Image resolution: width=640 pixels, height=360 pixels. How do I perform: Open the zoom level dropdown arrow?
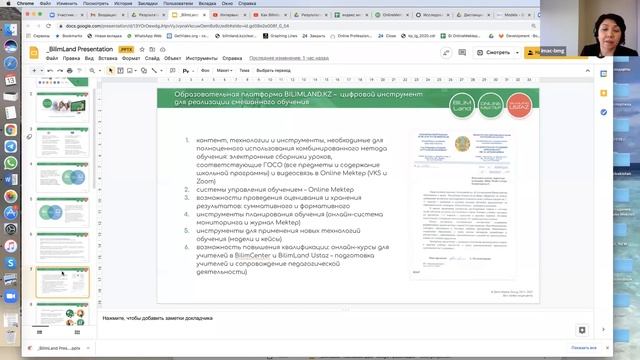(x=100, y=71)
